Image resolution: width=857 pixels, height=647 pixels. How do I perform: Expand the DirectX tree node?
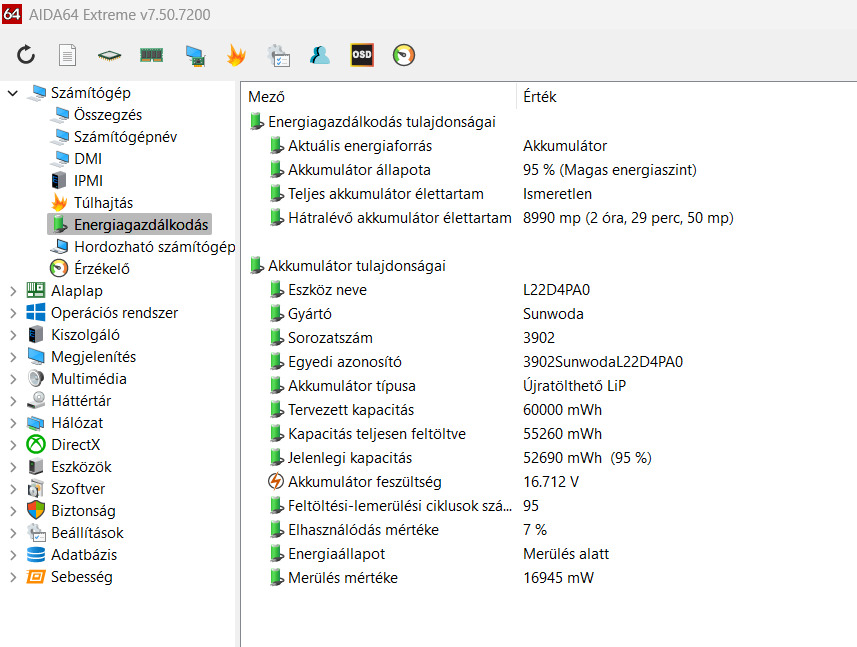pos(13,445)
